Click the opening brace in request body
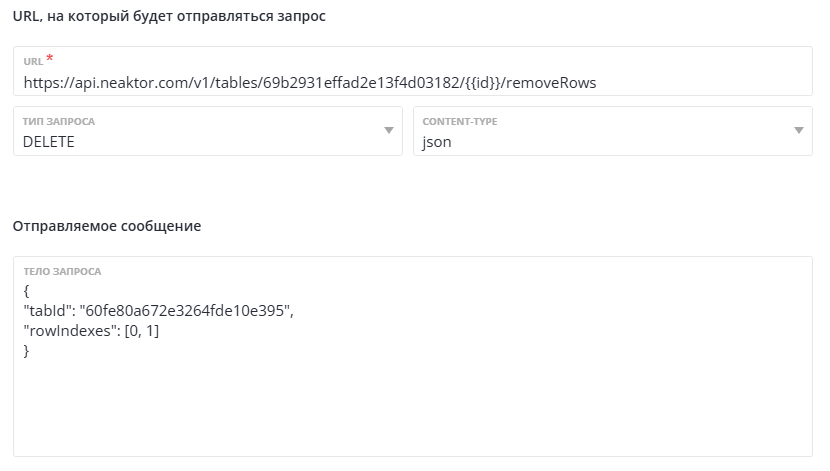The height and width of the screenshot is (471, 830). 26,291
